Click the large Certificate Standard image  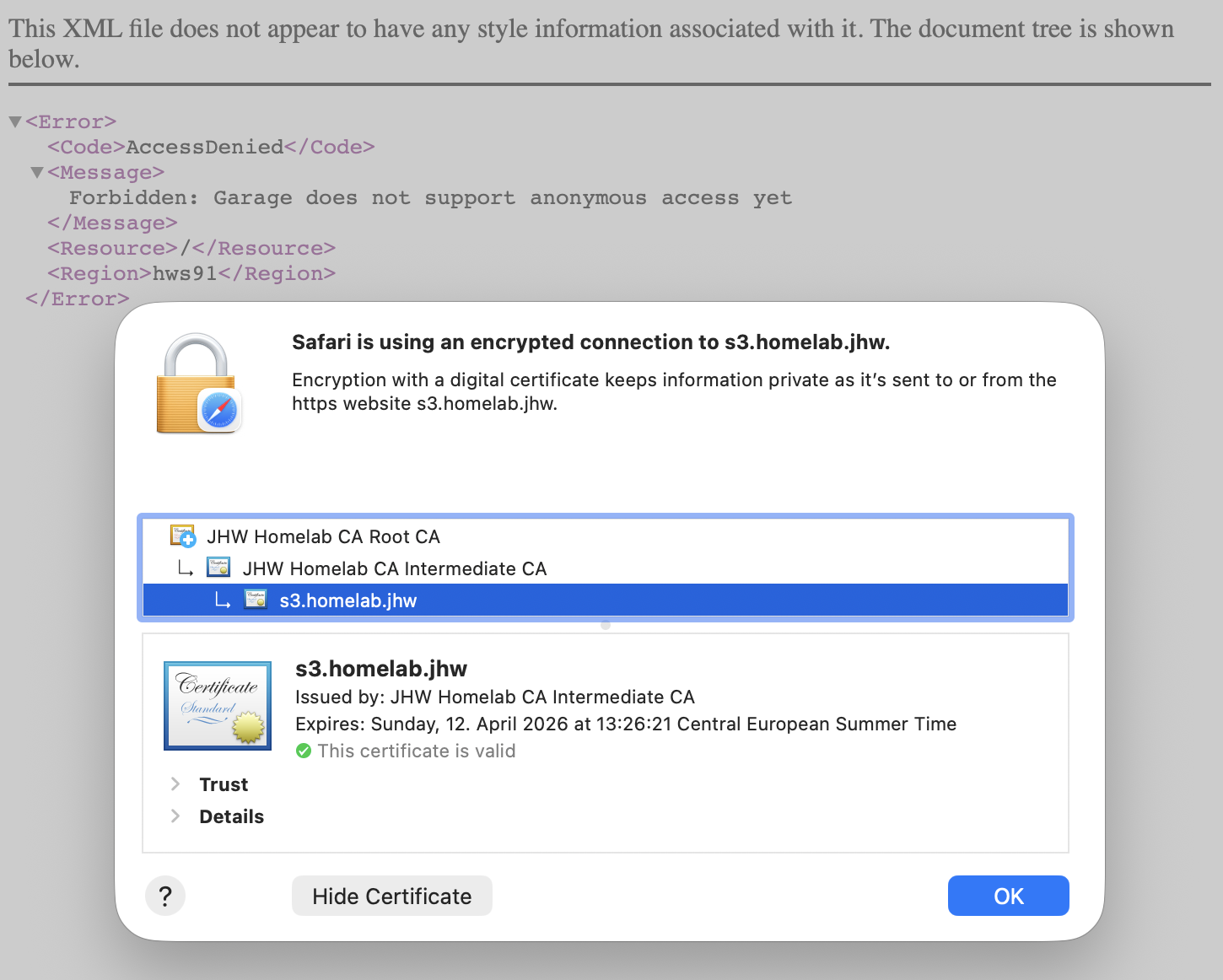(218, 706)
